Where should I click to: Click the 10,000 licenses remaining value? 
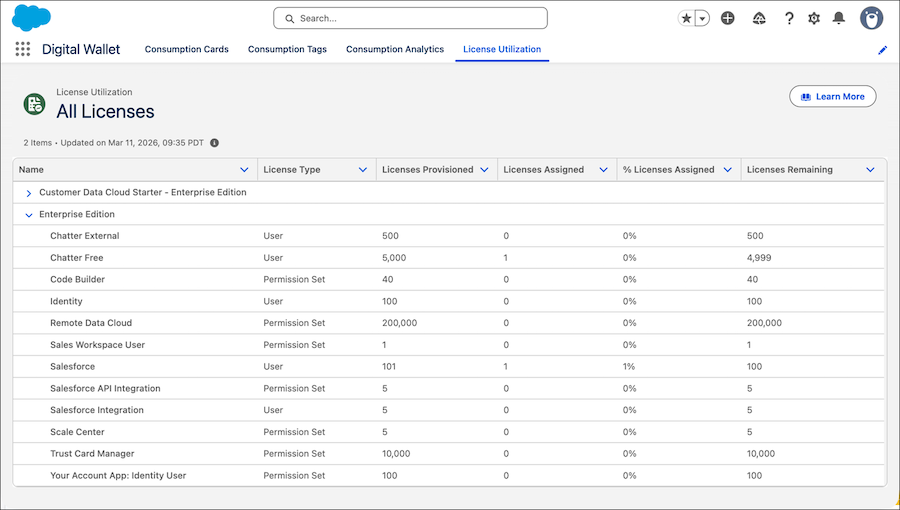(761, 454)
